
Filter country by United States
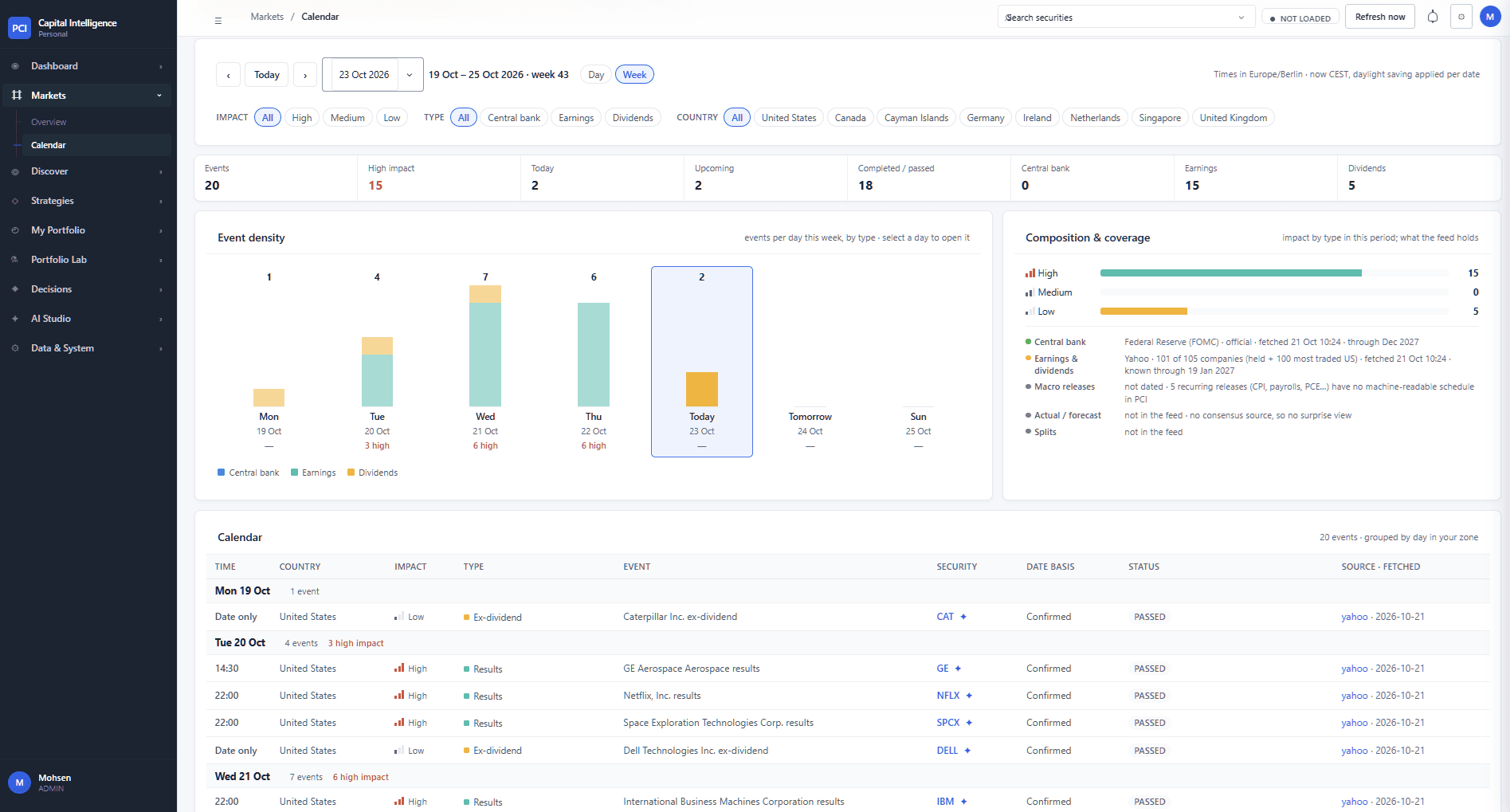[789, 118]
